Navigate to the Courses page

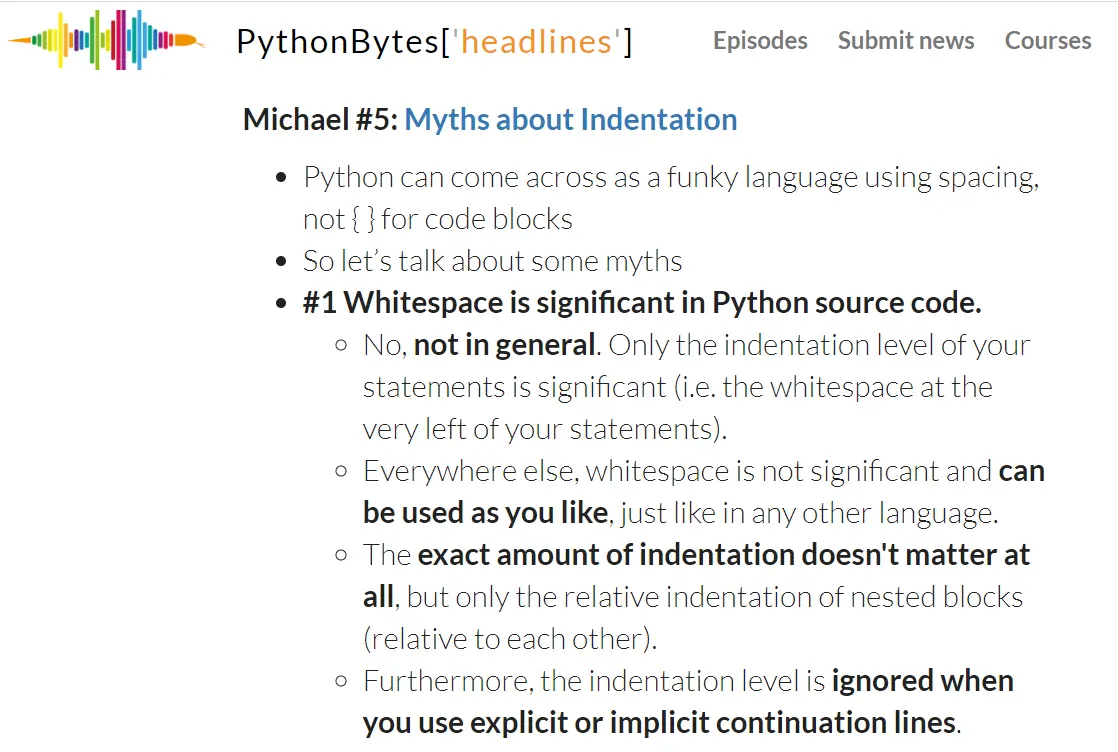[x=1048, y=41]
